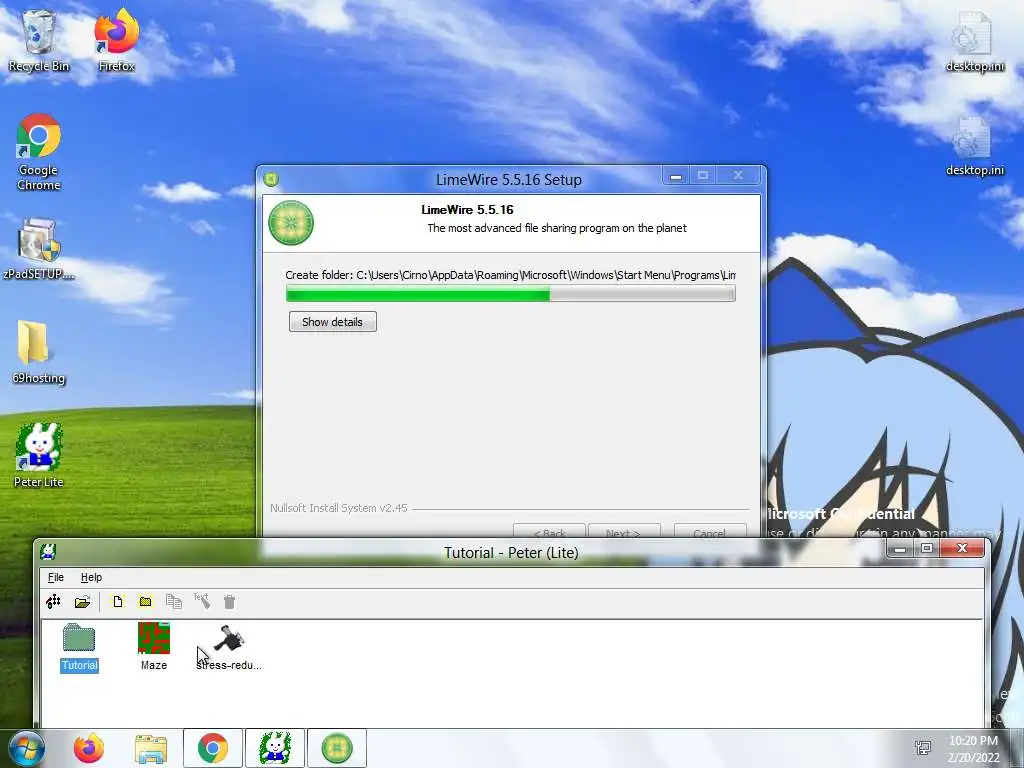The height and width of the screenshot is (768, 1024).
Task: Close the Peter Lite window
Action: pyautogui.click(x=962, y=549)
